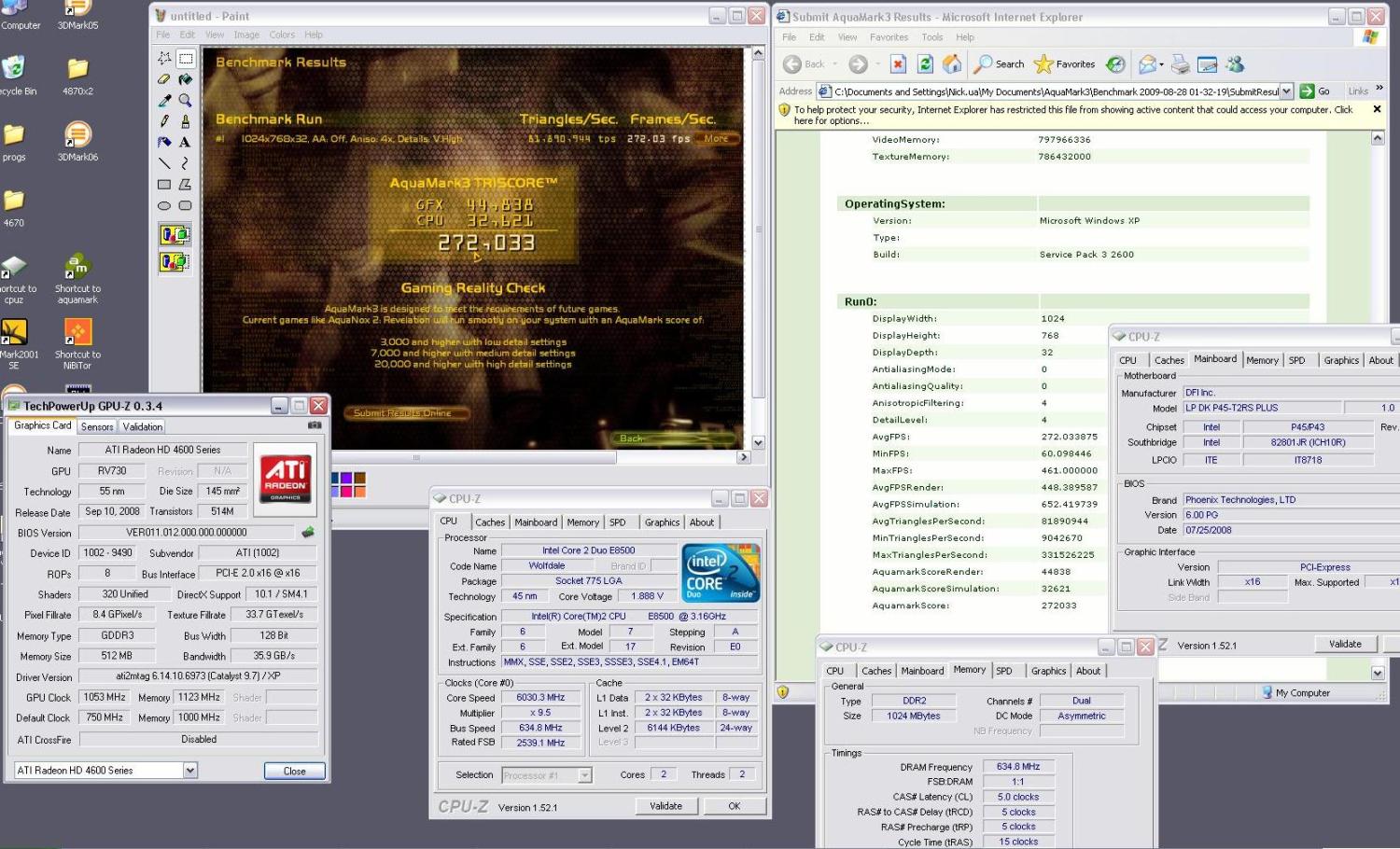Select the Free-Form Select tool in Paint
Viewport: 1400px width, 849px height.
point(164,58)
